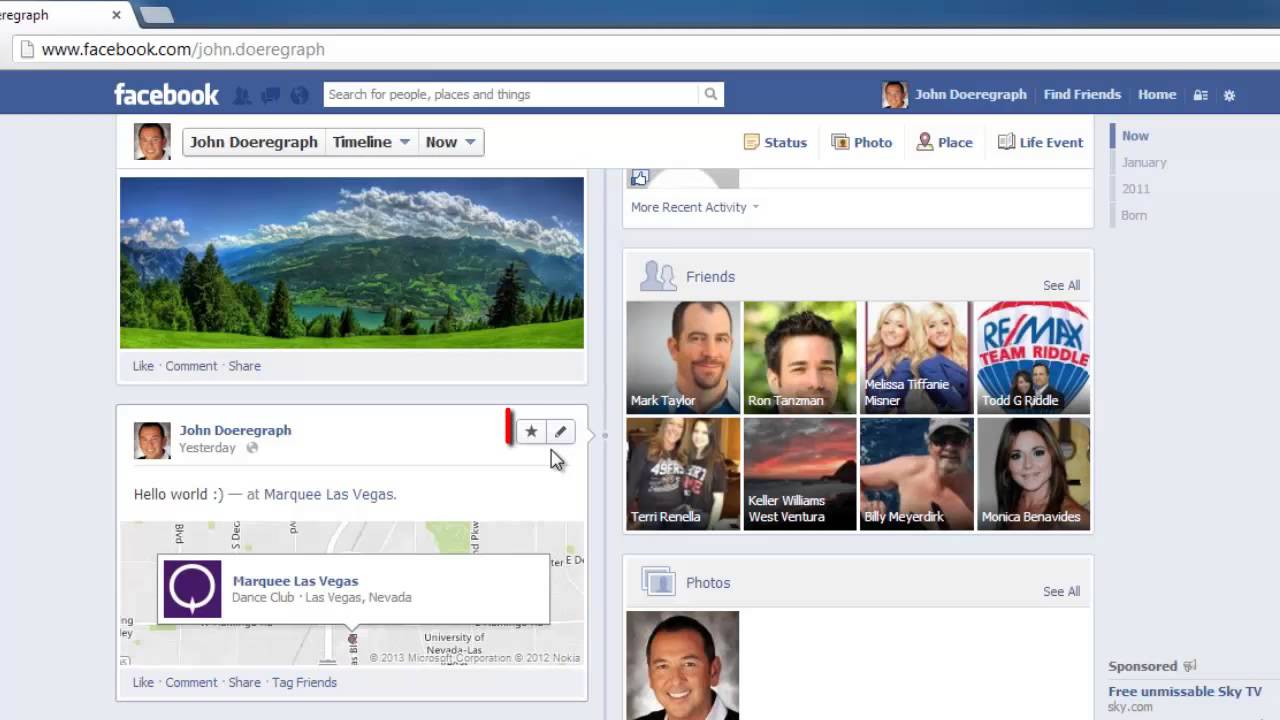Screen dimensions: 1280x720
Task: Click the Marquee Las Vegas logo icon
Action: 192,589
